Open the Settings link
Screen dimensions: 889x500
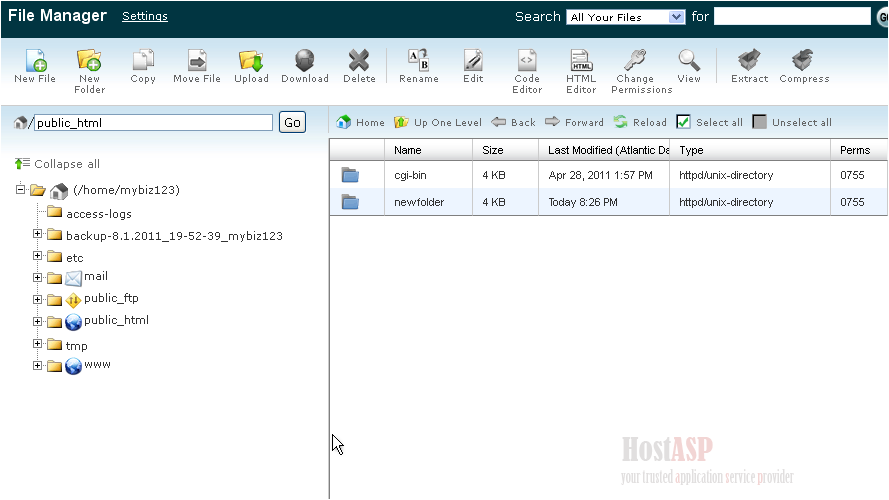pos(145,16)
